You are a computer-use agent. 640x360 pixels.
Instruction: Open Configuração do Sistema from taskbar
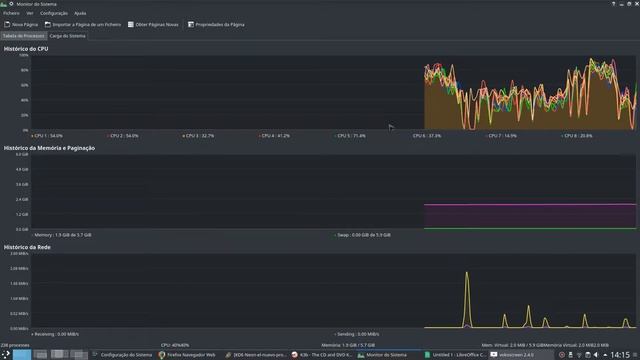click(122, 355)
